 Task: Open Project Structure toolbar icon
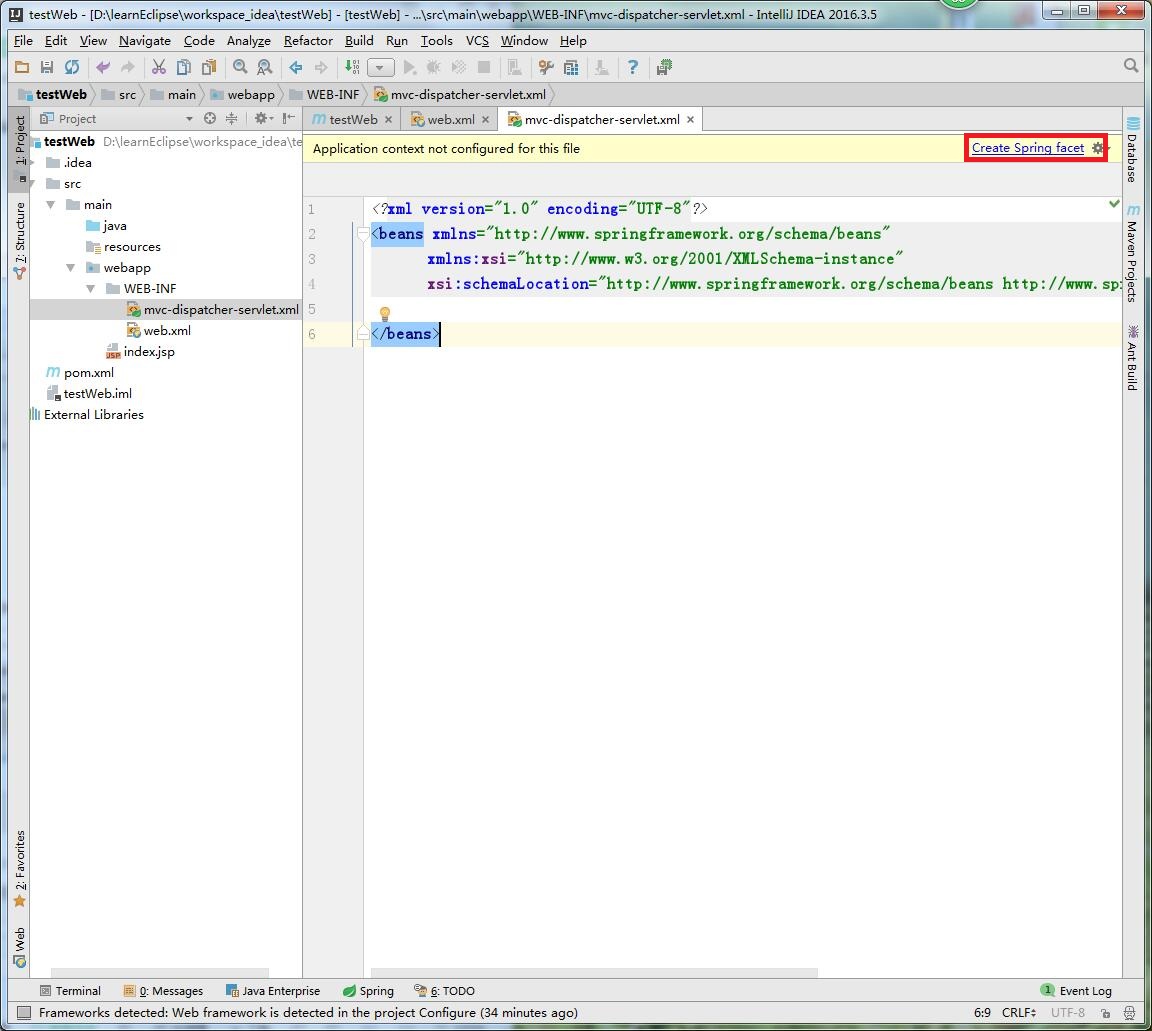click(x=571, y=68)
